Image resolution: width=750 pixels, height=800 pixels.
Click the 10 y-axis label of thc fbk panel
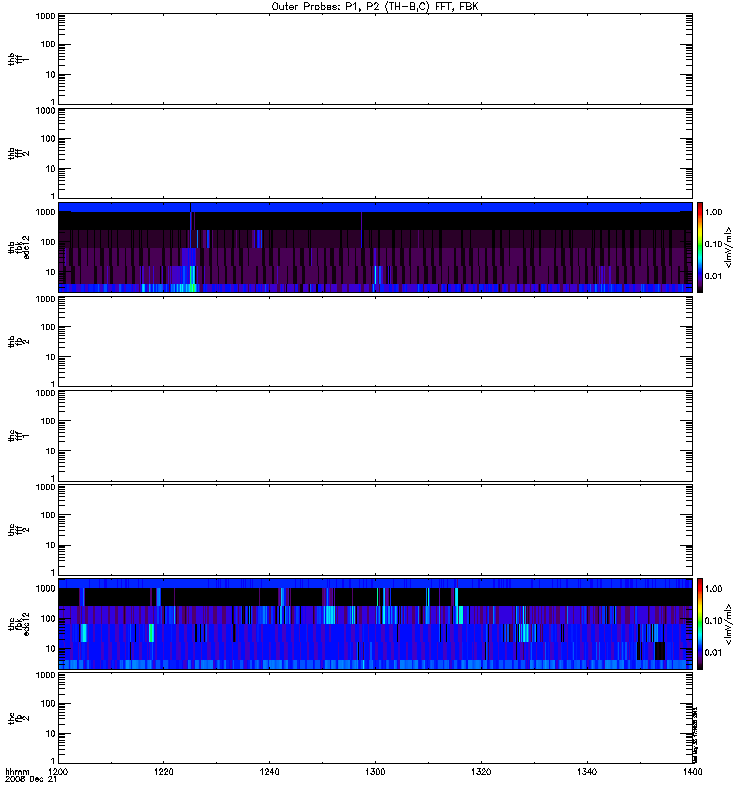51,649
